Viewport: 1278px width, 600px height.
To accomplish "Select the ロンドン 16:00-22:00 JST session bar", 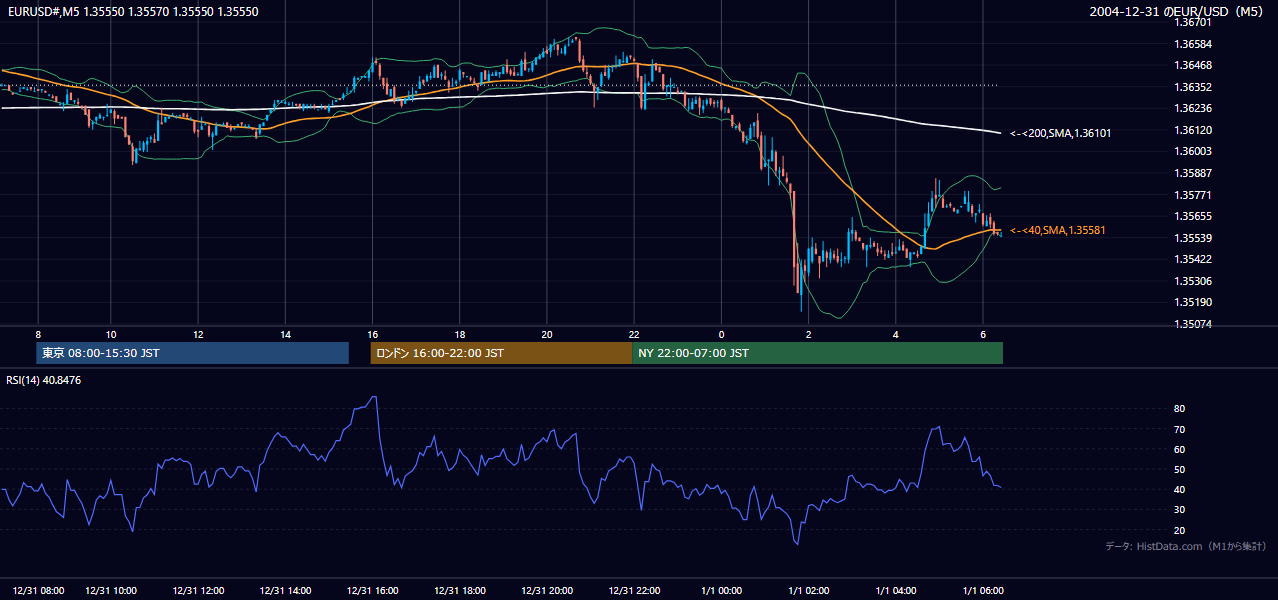I will [501, 353].
